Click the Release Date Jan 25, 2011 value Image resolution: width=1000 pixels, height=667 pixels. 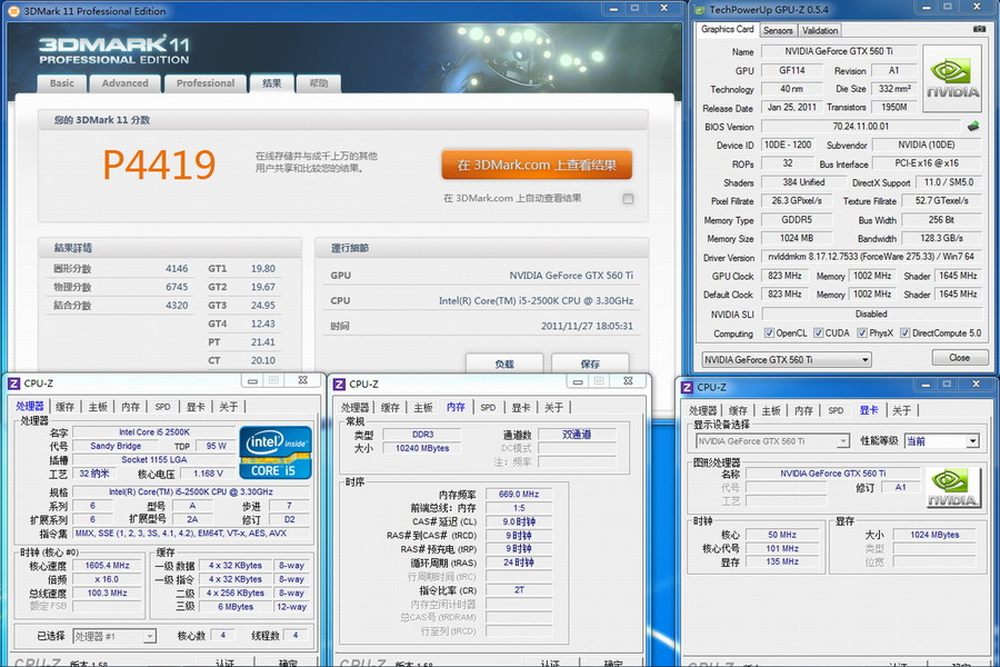[791, 107]
